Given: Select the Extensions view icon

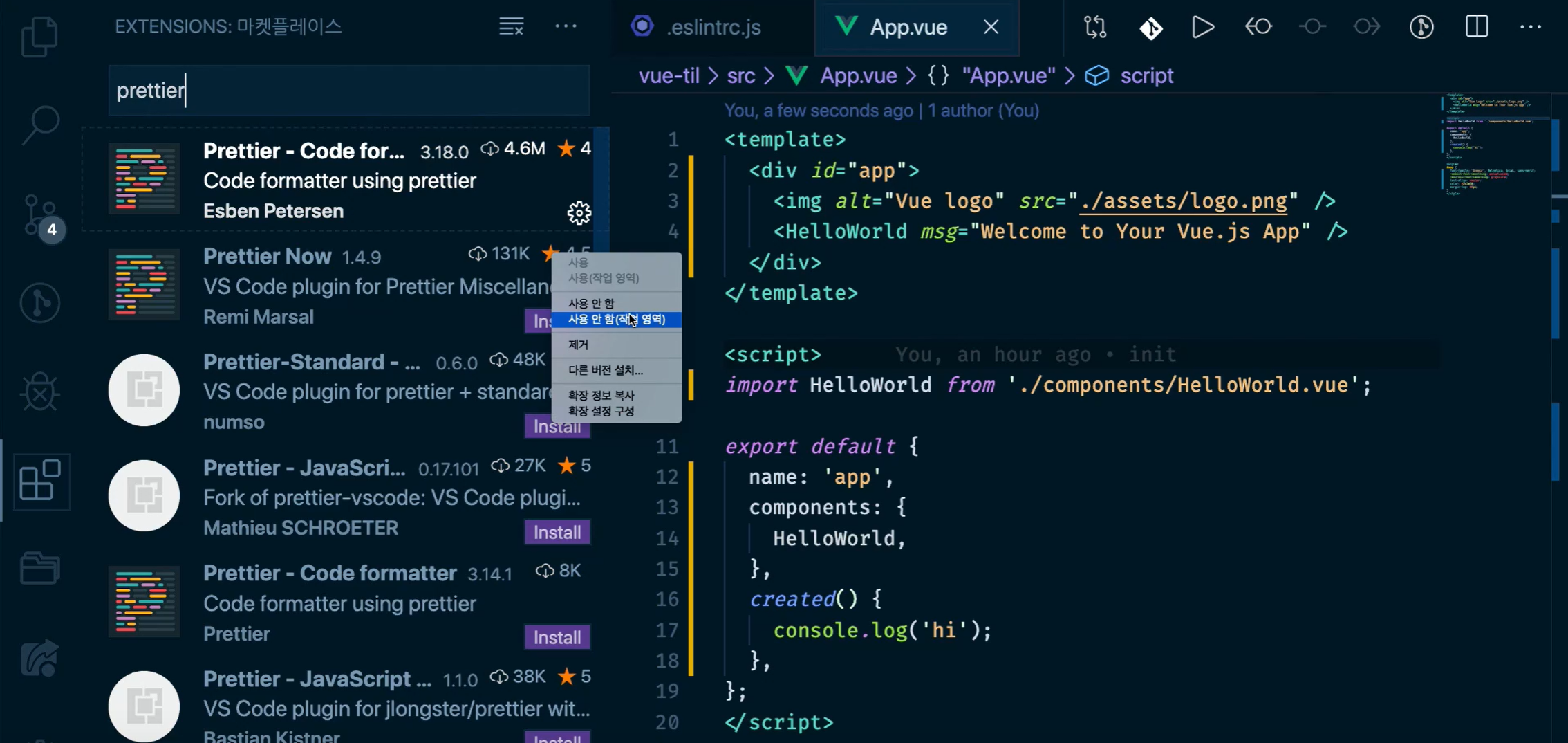Looking at the screenshot, I should (40, 481).
